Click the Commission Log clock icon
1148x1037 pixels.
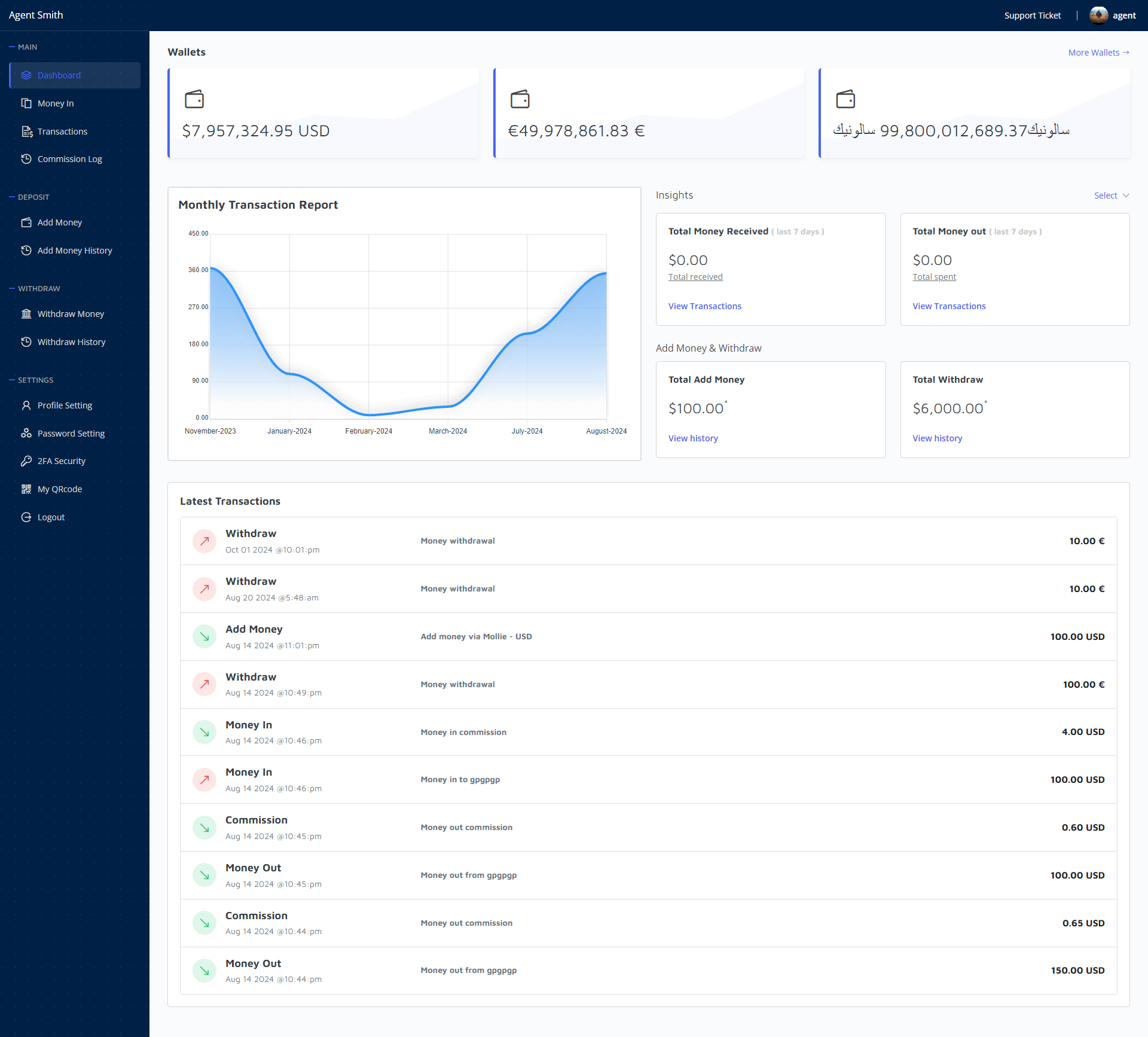click(x=26, y=159)
